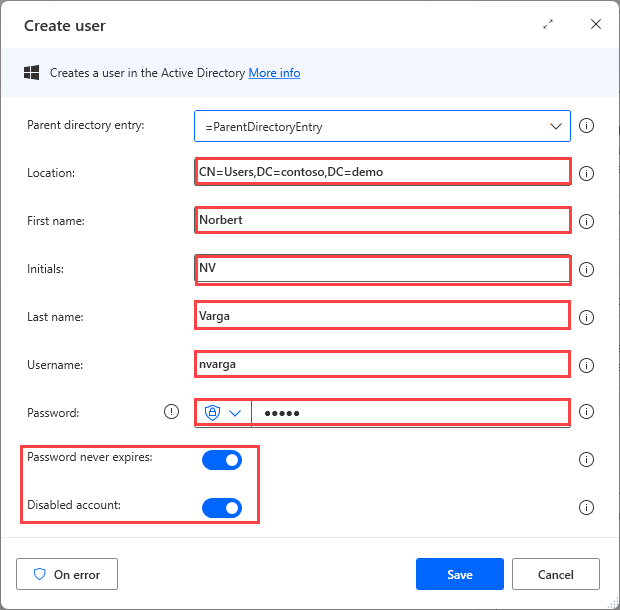Click the info icon for Last name
This screenshot has height=610, width=620.
587,317
